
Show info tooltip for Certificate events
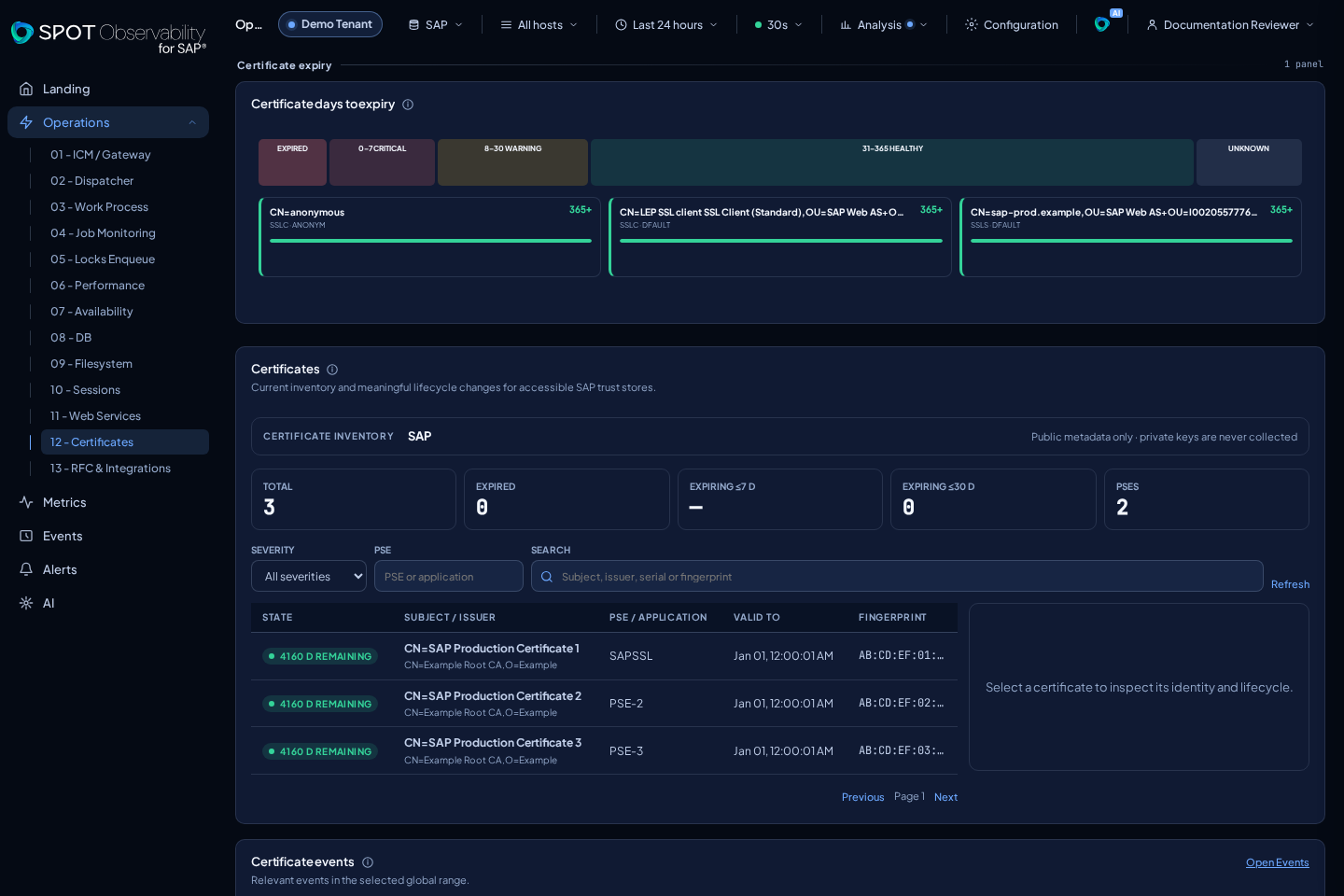tap(368, 862)
